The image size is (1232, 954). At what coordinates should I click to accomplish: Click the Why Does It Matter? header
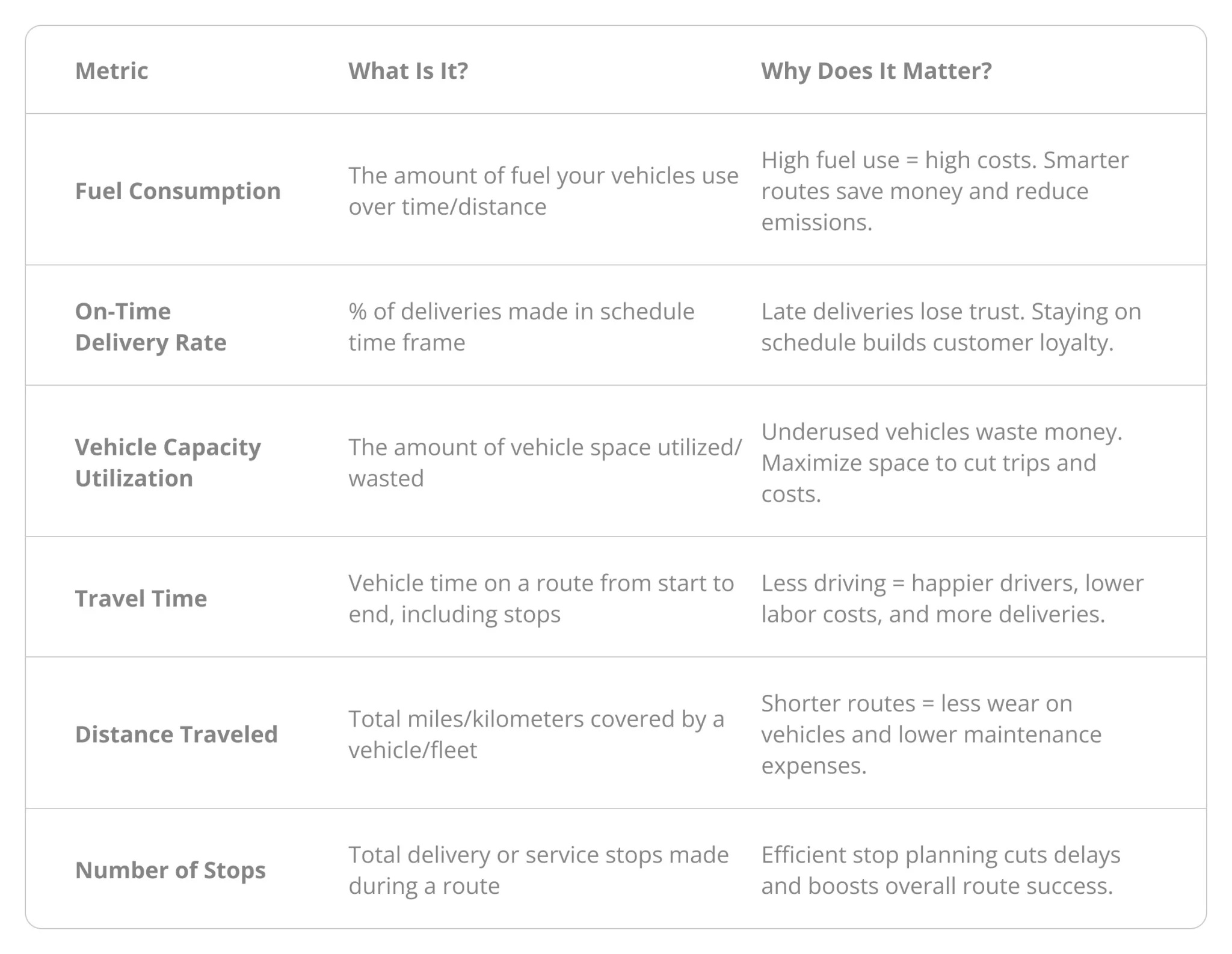(876, 71)
